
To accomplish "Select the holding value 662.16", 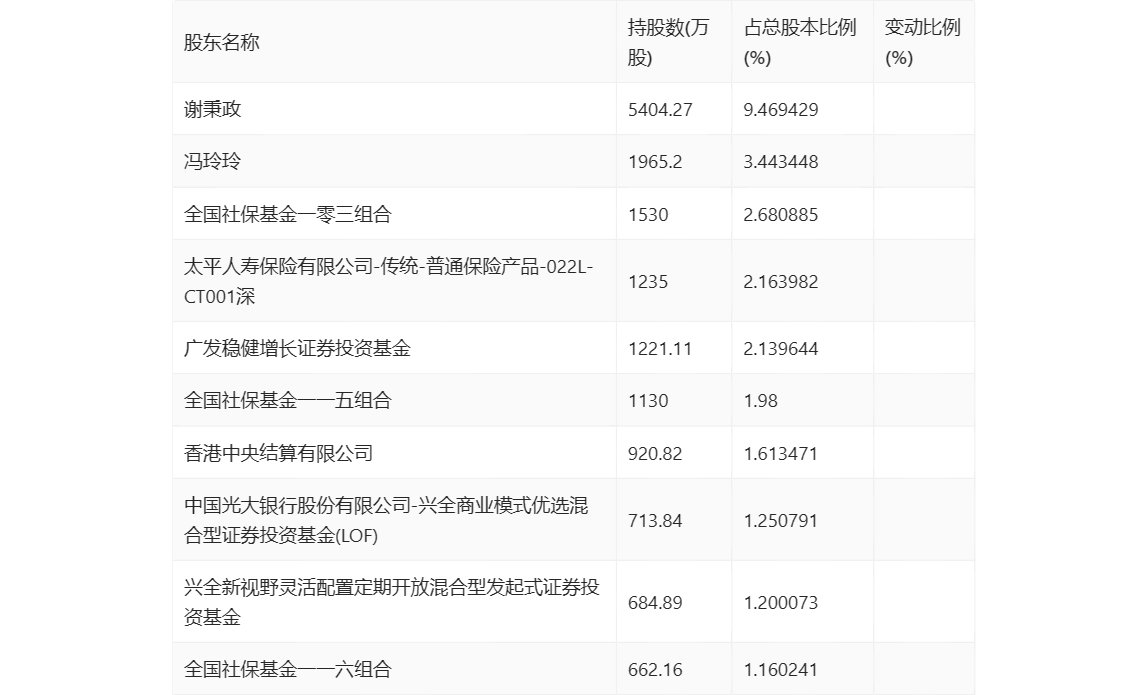I will click(655, 669).
